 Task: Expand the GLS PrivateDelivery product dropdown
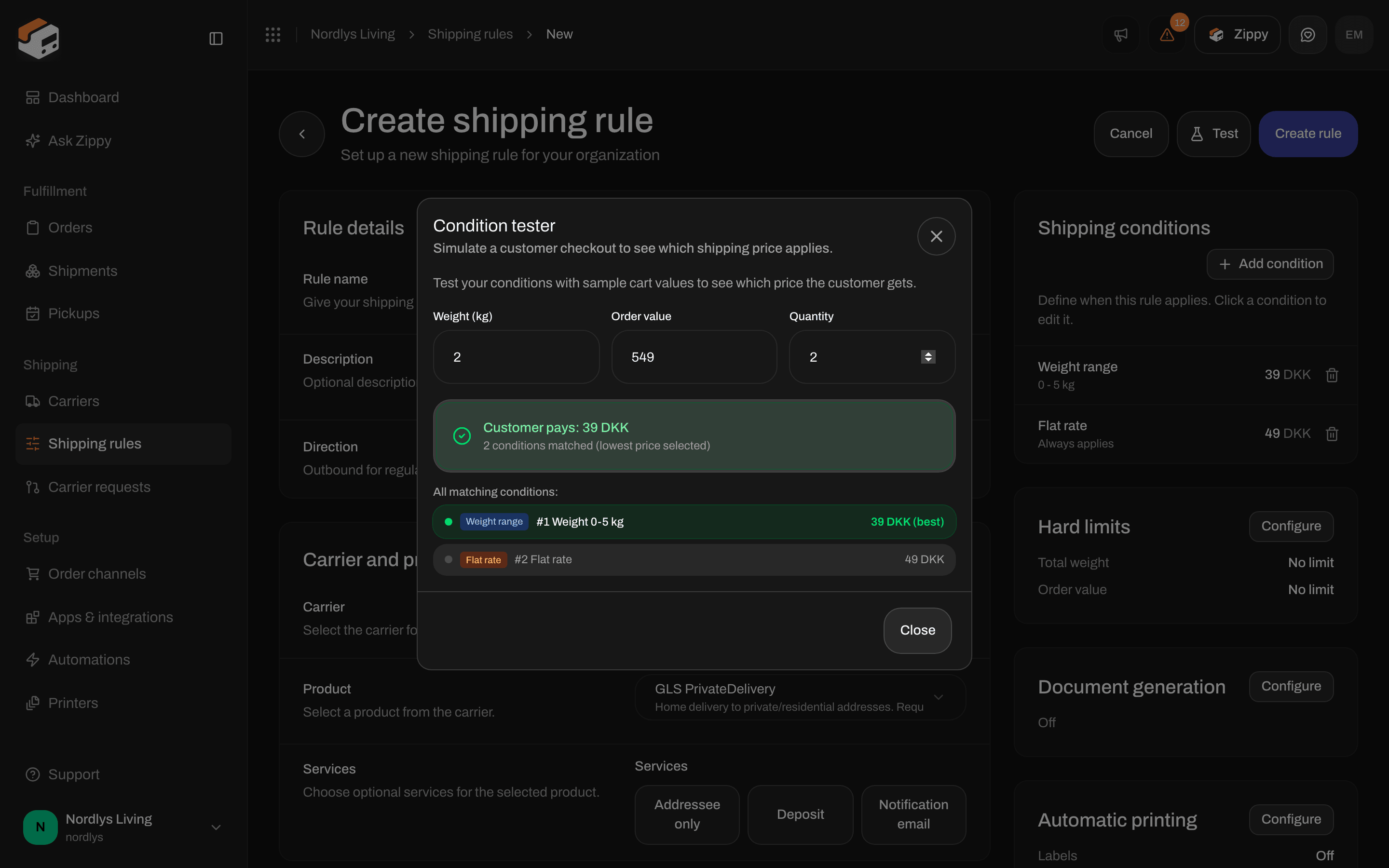(x=800, y=697)
